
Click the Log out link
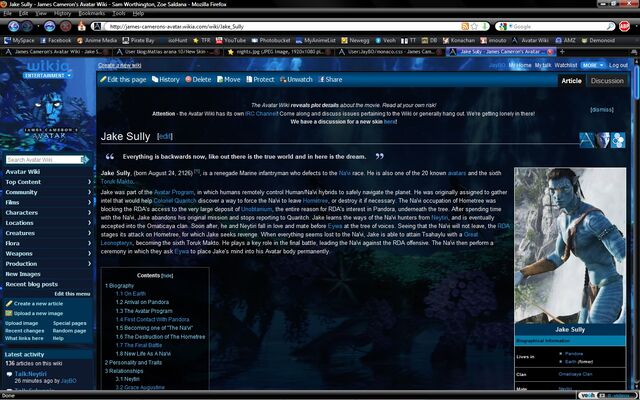618,65
